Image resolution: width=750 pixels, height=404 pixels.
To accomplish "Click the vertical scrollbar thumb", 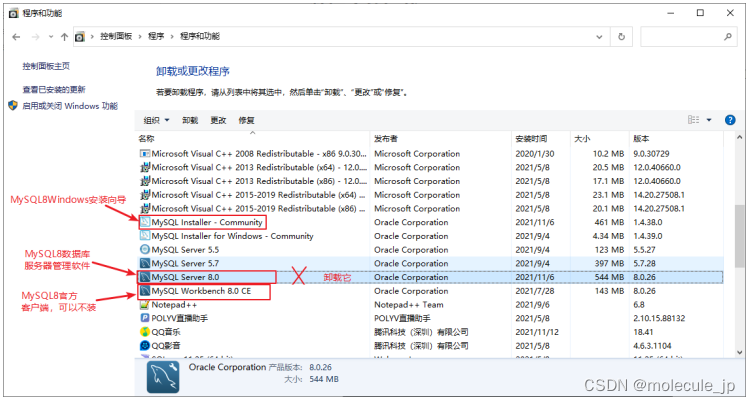I will tap(739, 236).
